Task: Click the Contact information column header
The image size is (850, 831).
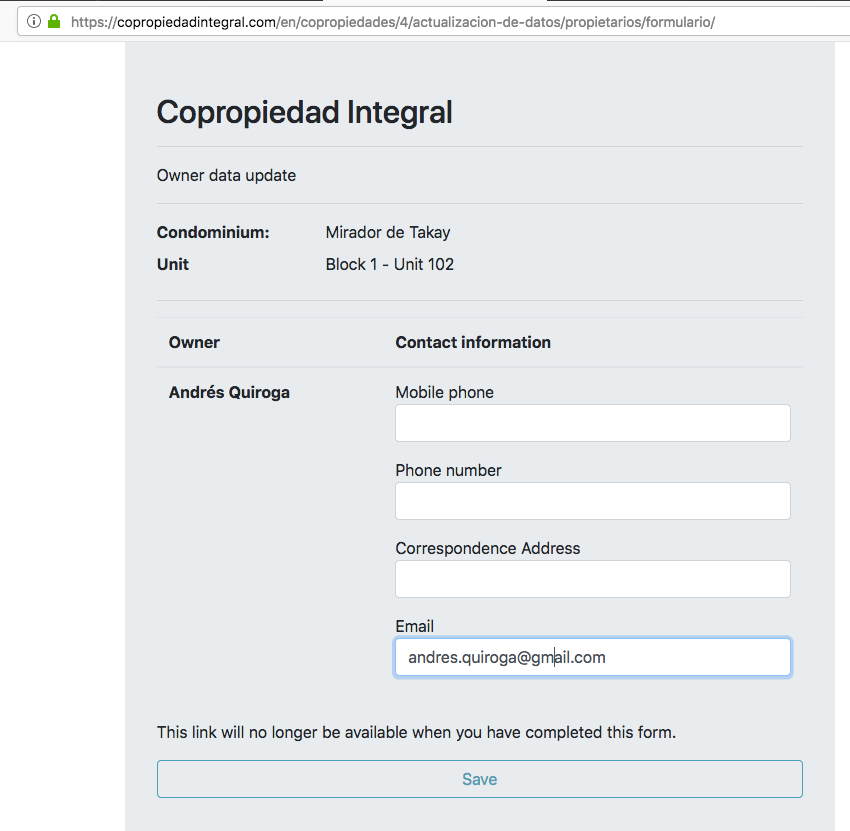Action: pyautogui.click(x=473, y=343)
